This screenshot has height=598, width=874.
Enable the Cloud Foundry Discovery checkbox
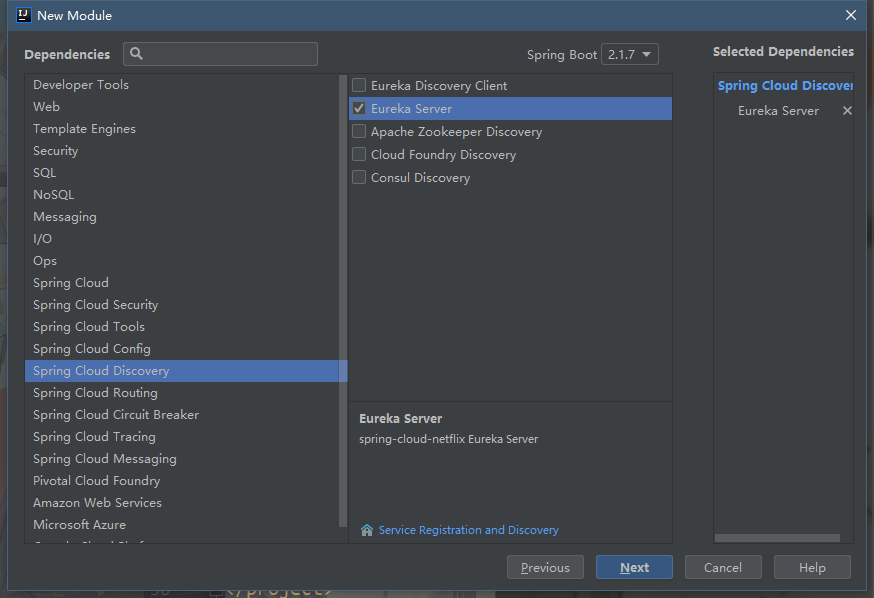(359, 155)
